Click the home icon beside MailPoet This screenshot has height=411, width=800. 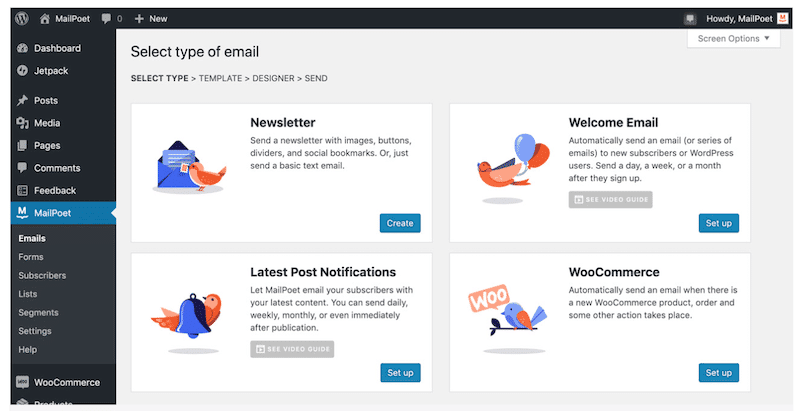[x=45, y=18]
